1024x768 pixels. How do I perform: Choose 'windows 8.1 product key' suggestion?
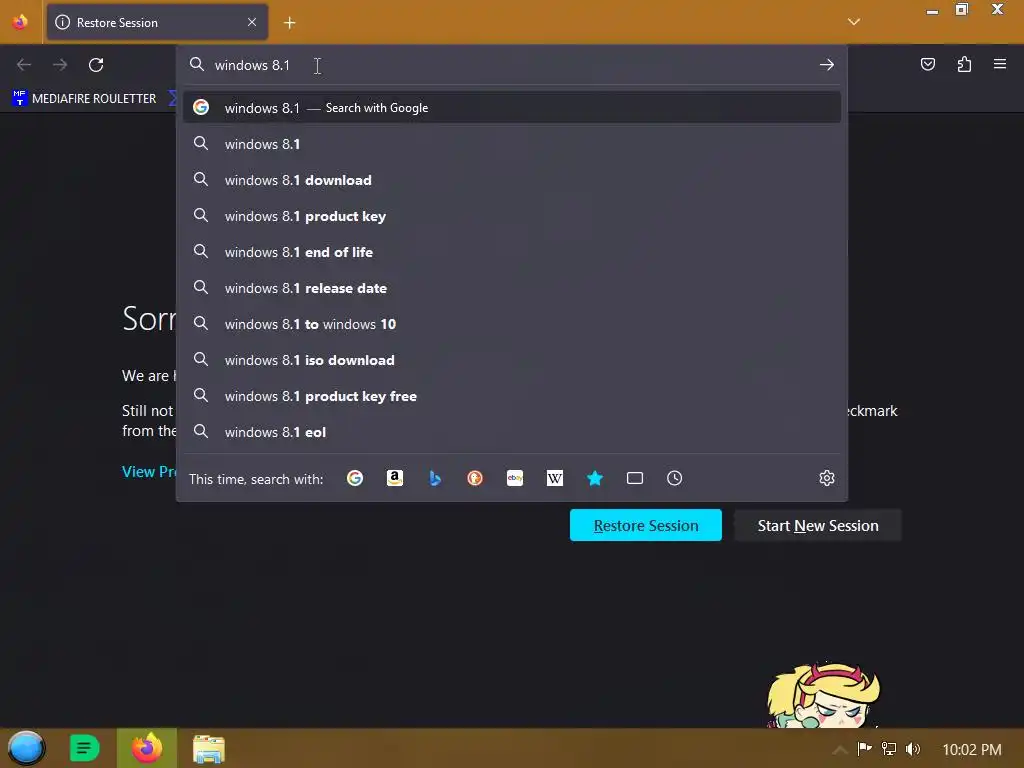(512, 216)
